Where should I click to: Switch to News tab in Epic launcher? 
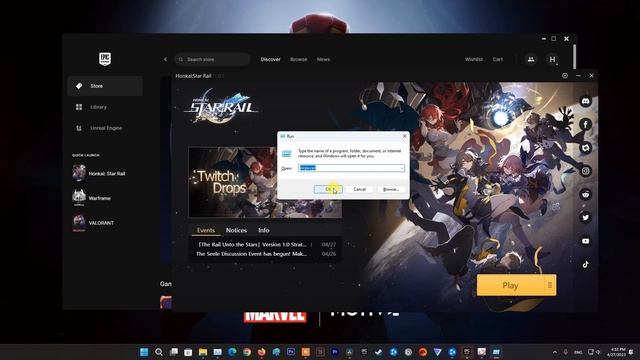pos(323,60)
